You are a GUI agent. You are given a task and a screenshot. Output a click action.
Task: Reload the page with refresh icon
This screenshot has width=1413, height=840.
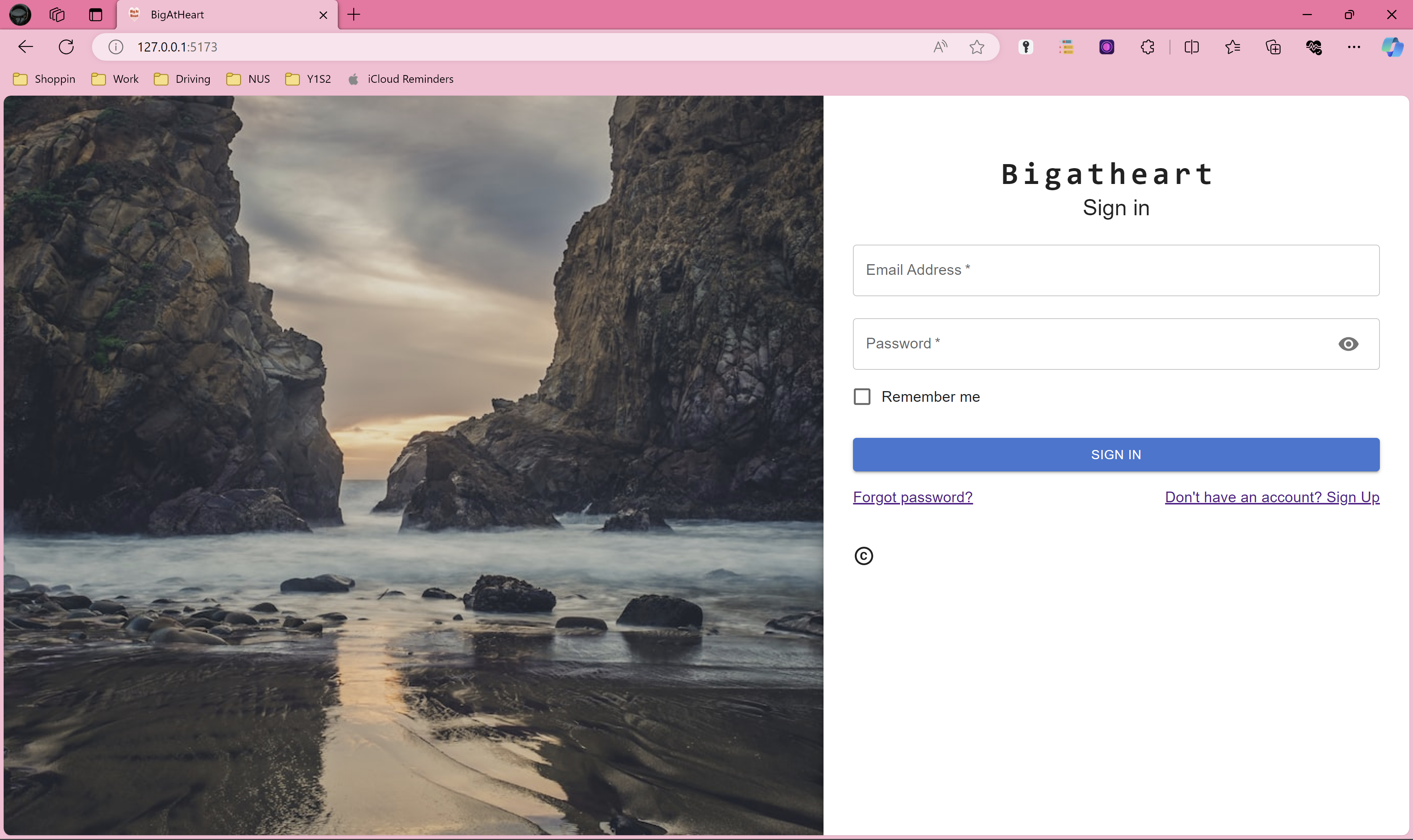tap(66, 47)
